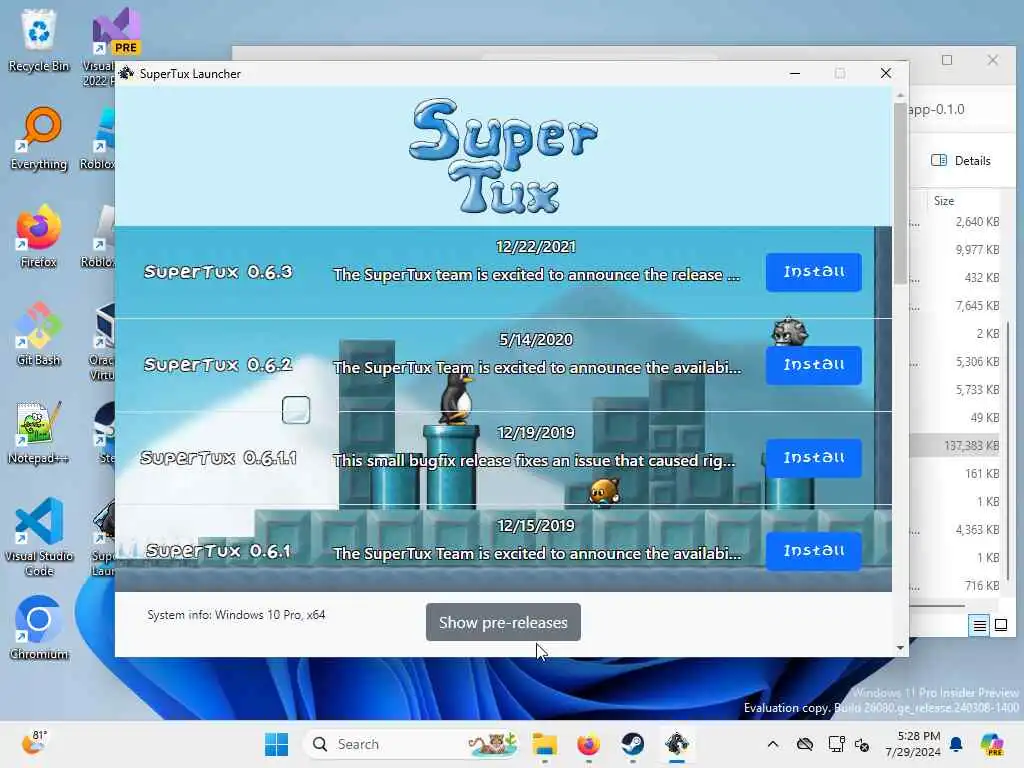Open File Explorer from the taskbar
Screen dimensions: 1024x768
point(545,744)
